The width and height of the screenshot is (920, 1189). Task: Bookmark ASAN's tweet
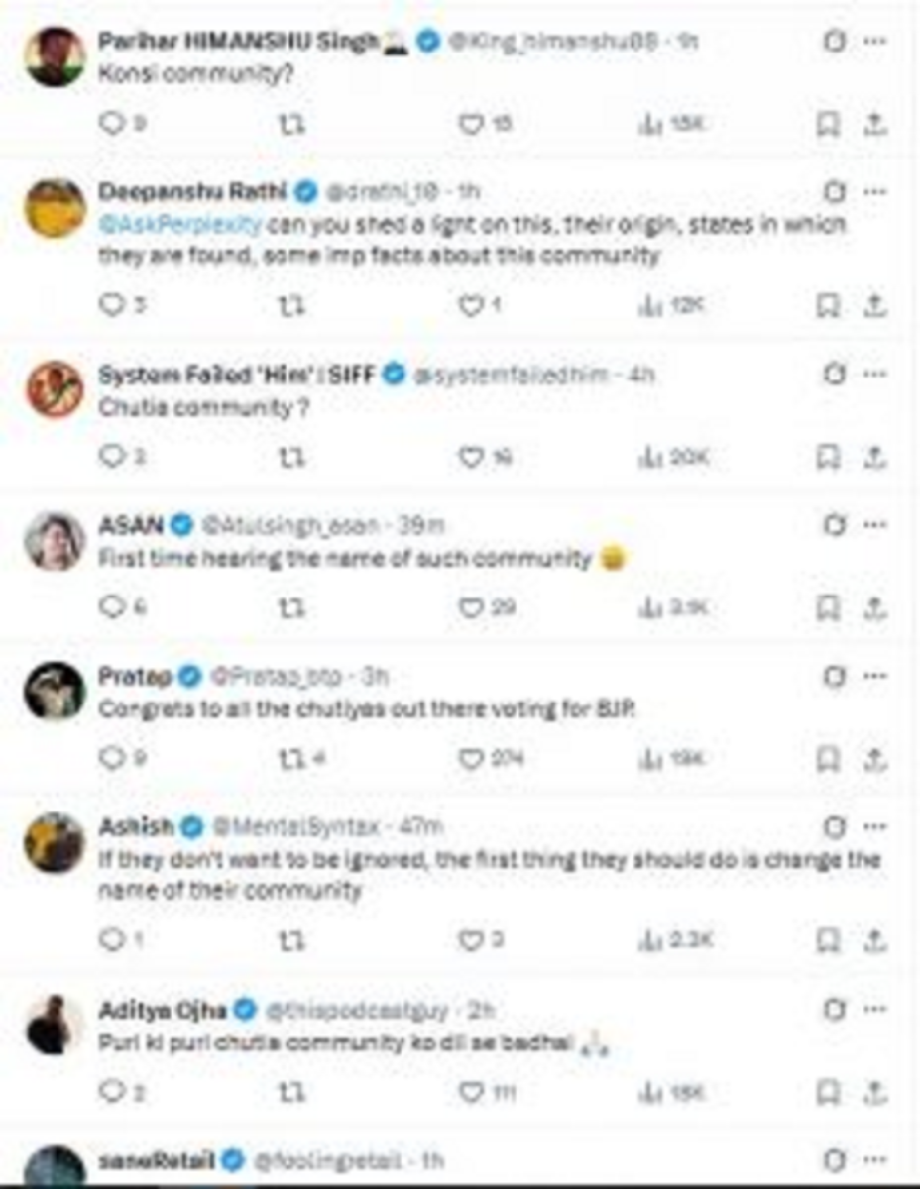pyautogui.click(x=827, y=607)
